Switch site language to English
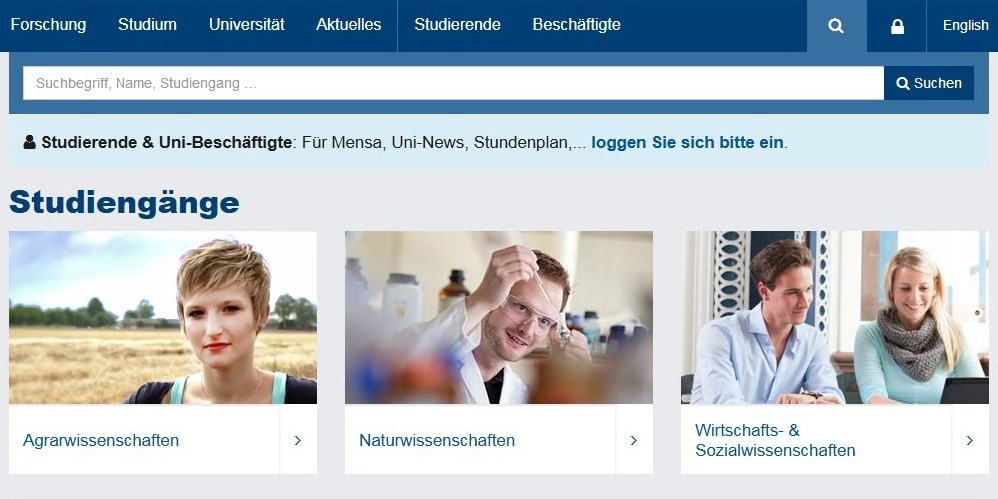Image resolution: width=998 pixels, height=499 pixels. click(966, 26)
